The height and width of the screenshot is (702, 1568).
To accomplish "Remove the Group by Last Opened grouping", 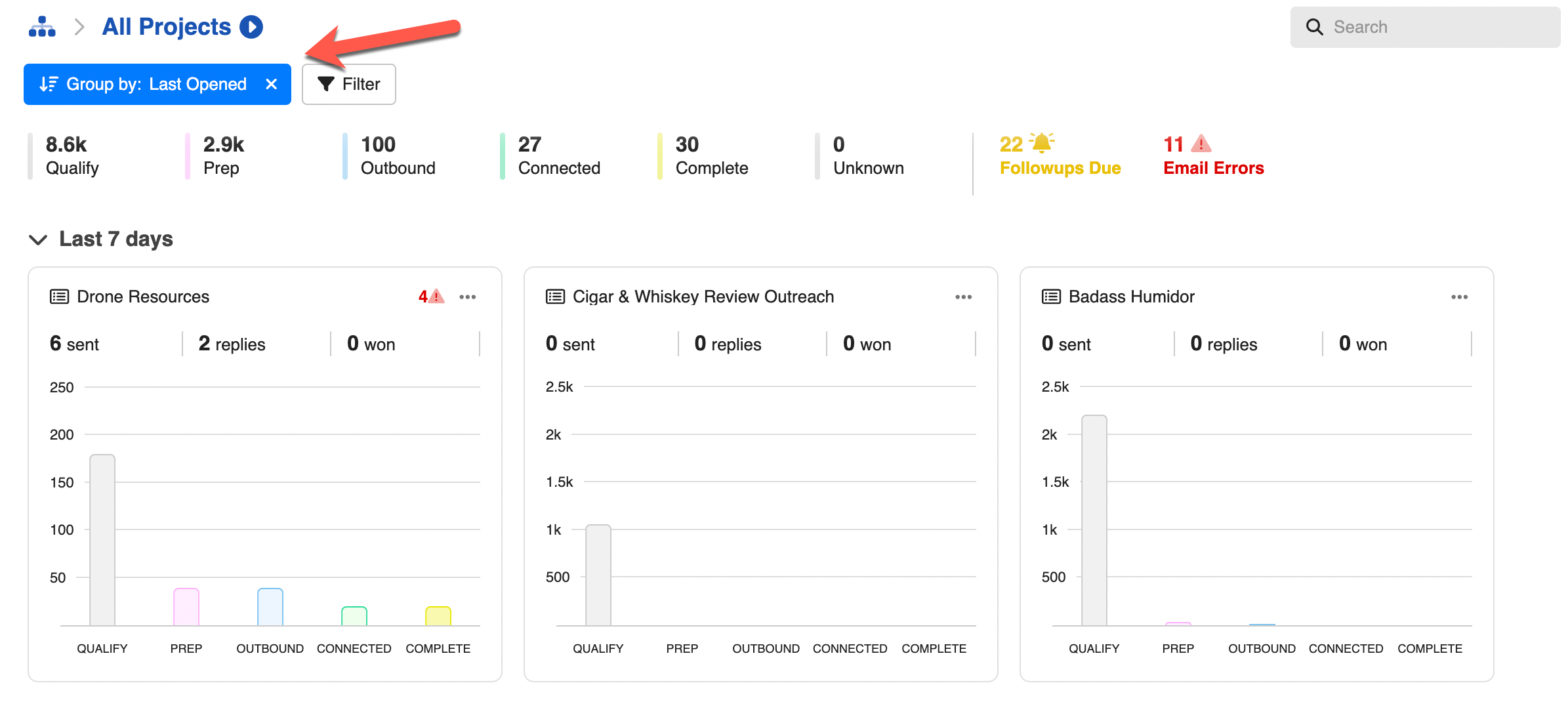I will (272, 84).
